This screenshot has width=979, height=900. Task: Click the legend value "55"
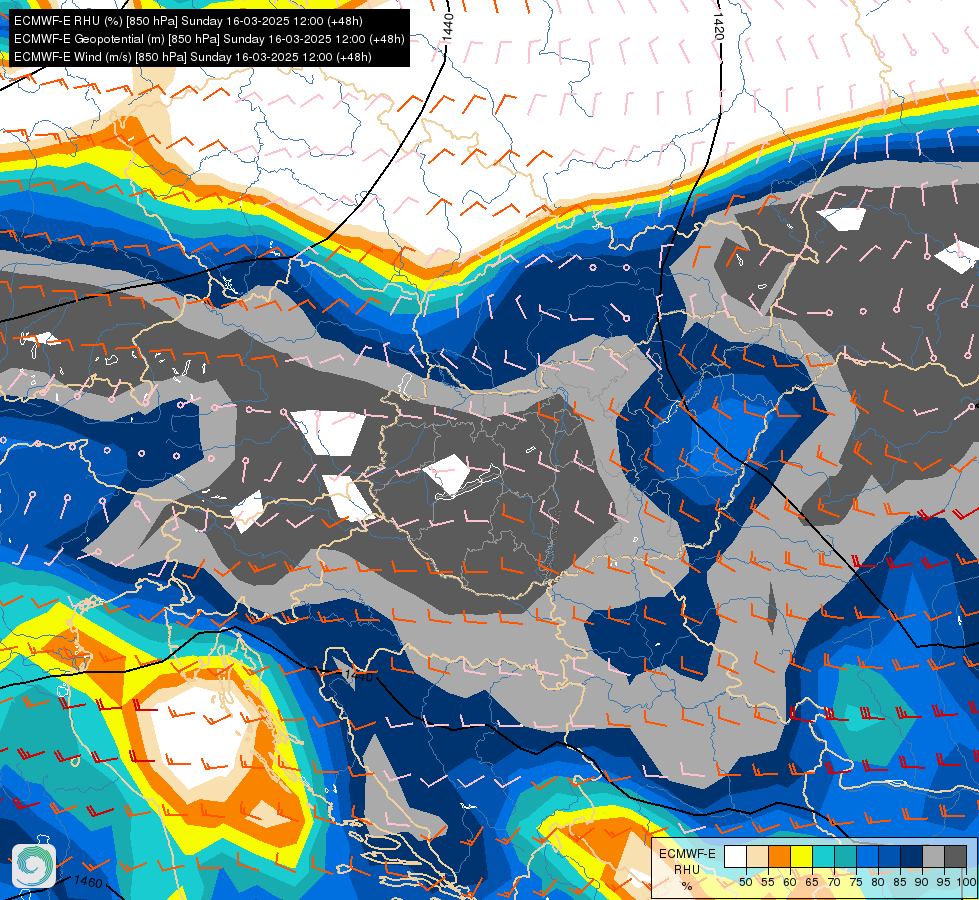pos(767,883)
